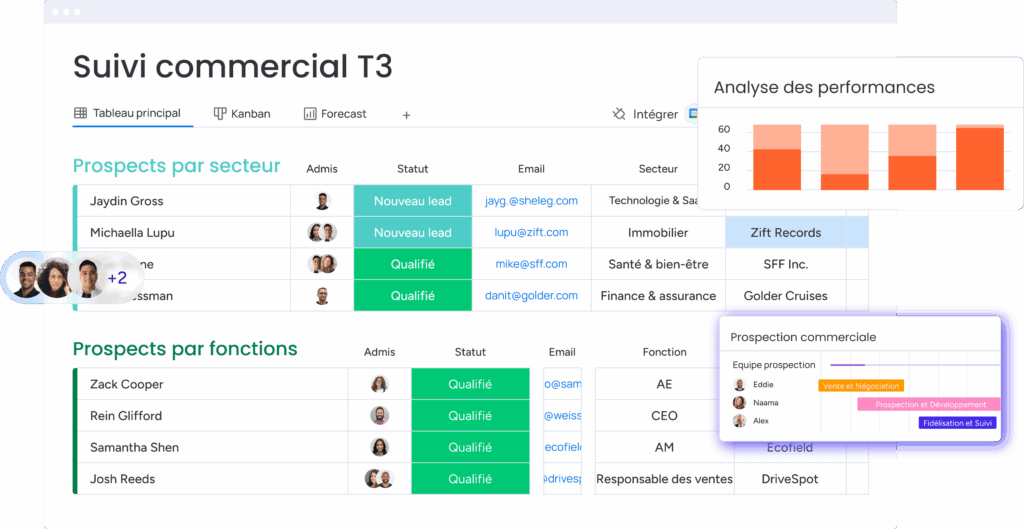Viewport: 1024px width, 529px height.
Task: Click the Golder Cruises company cell
Action: tap(786, 296)
